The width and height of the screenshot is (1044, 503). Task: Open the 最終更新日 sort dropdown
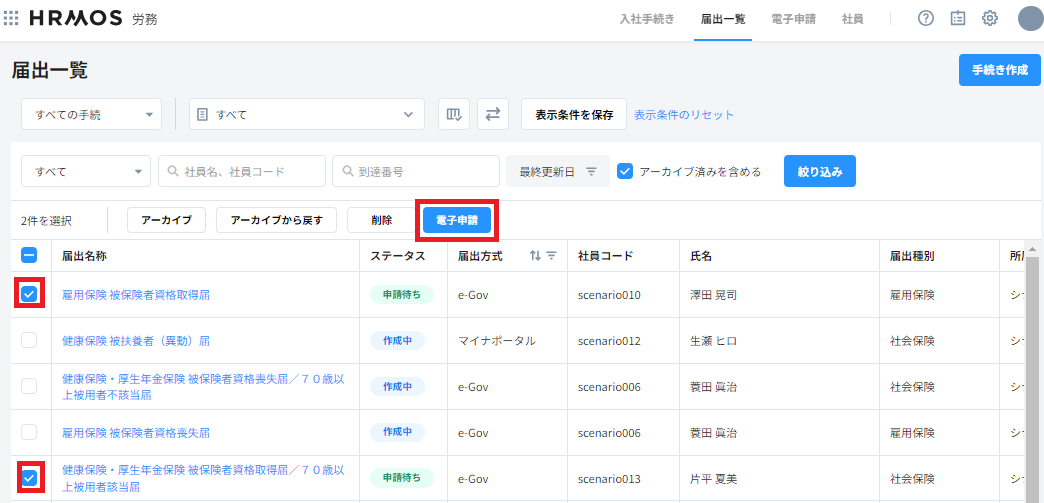(x=557, y=171)
